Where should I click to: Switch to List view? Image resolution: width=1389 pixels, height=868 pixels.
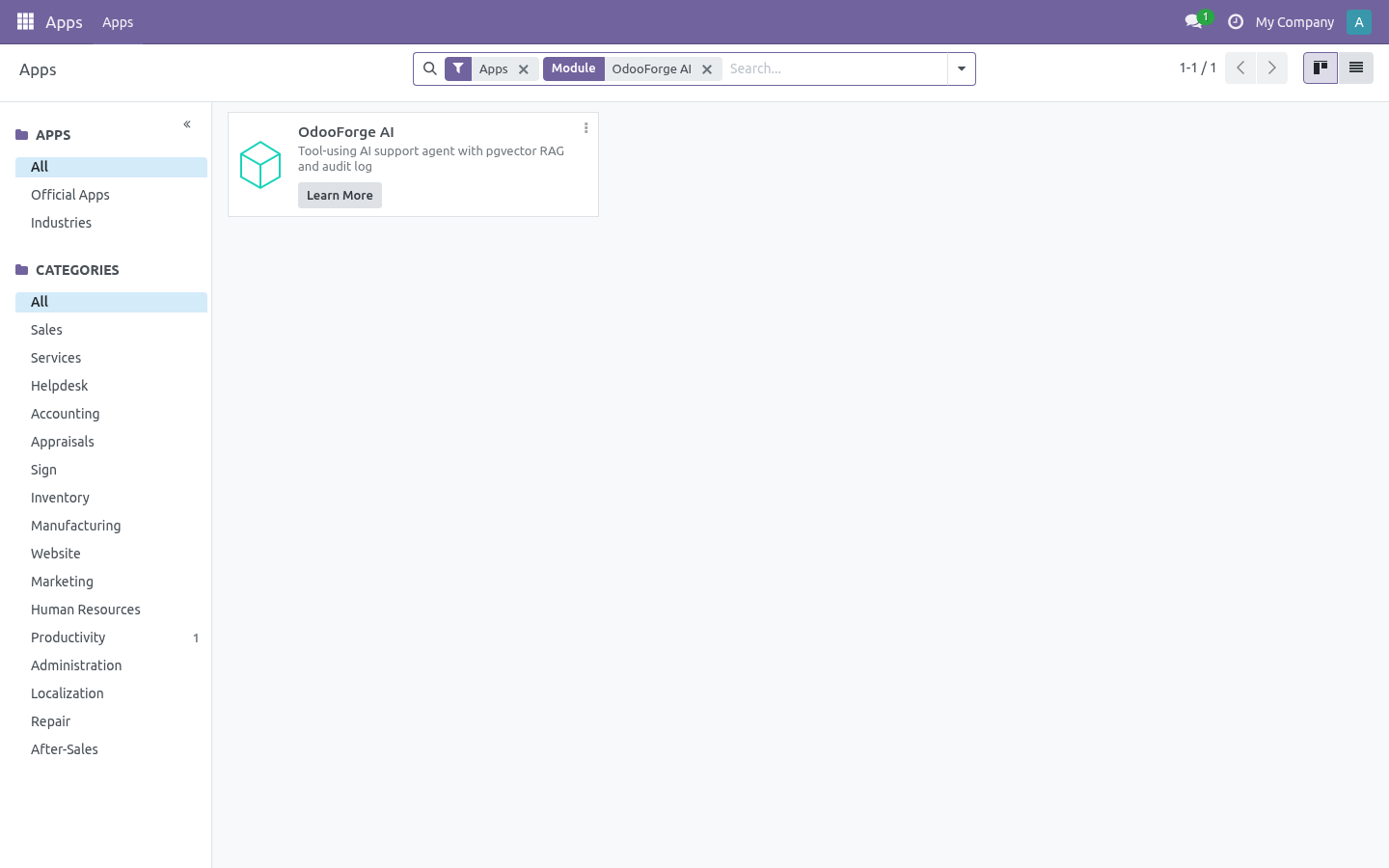1355,68
